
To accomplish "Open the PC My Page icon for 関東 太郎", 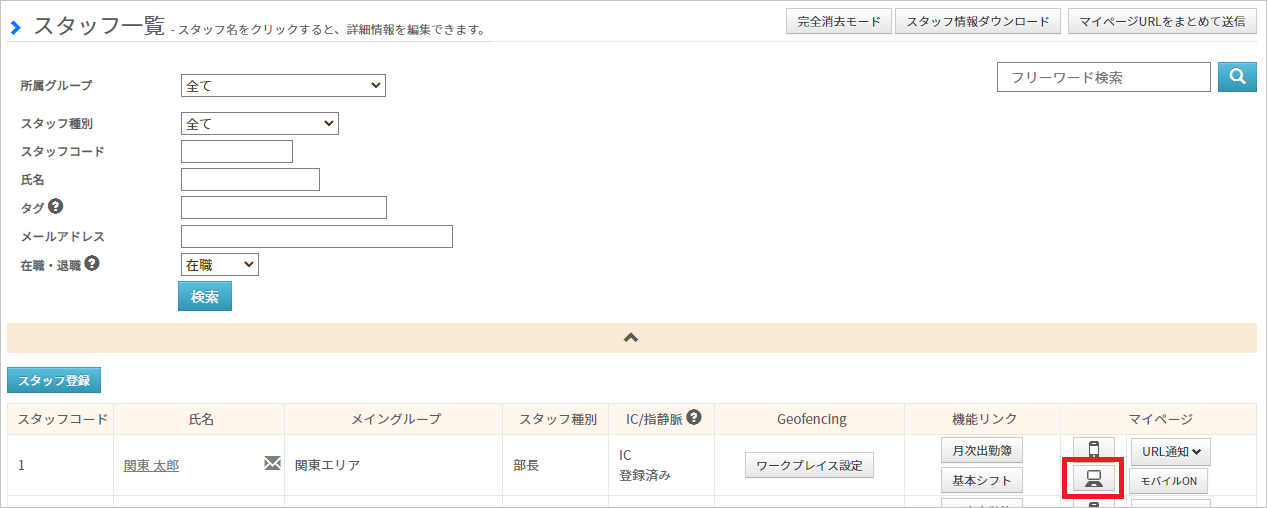I will point(1094,480).
